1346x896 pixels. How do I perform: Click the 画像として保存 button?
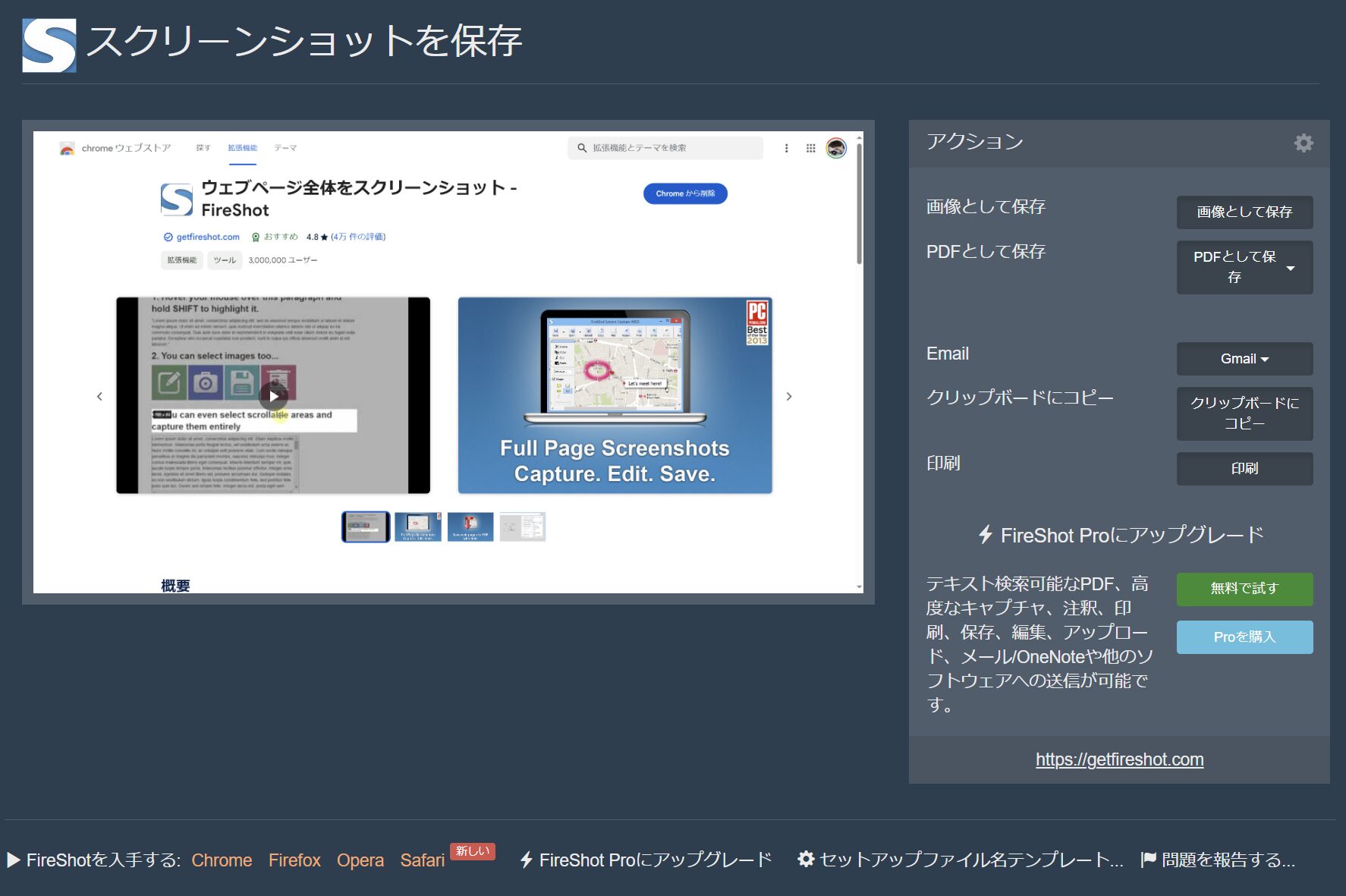click(x=1244, y=212)
